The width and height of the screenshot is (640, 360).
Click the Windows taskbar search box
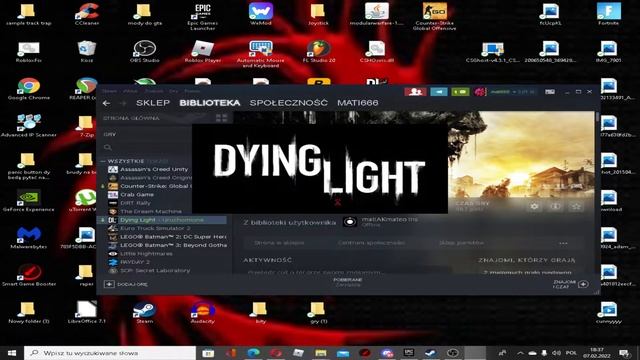[x=110, y=353]
